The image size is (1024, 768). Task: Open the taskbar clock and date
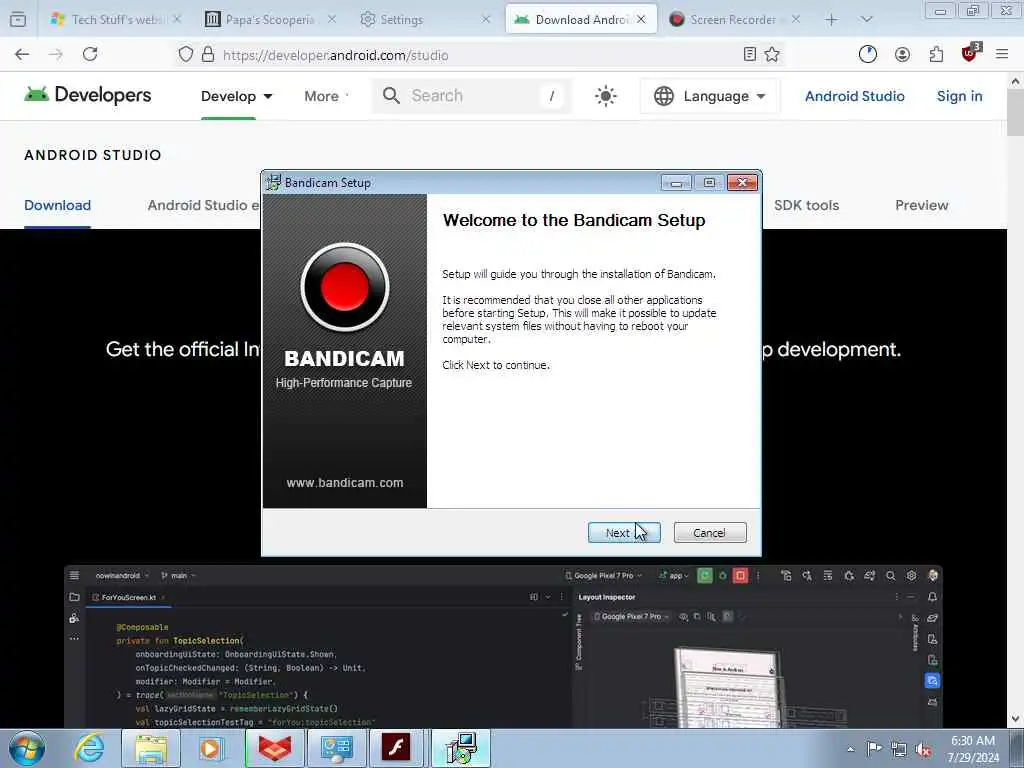pos(973,748)
